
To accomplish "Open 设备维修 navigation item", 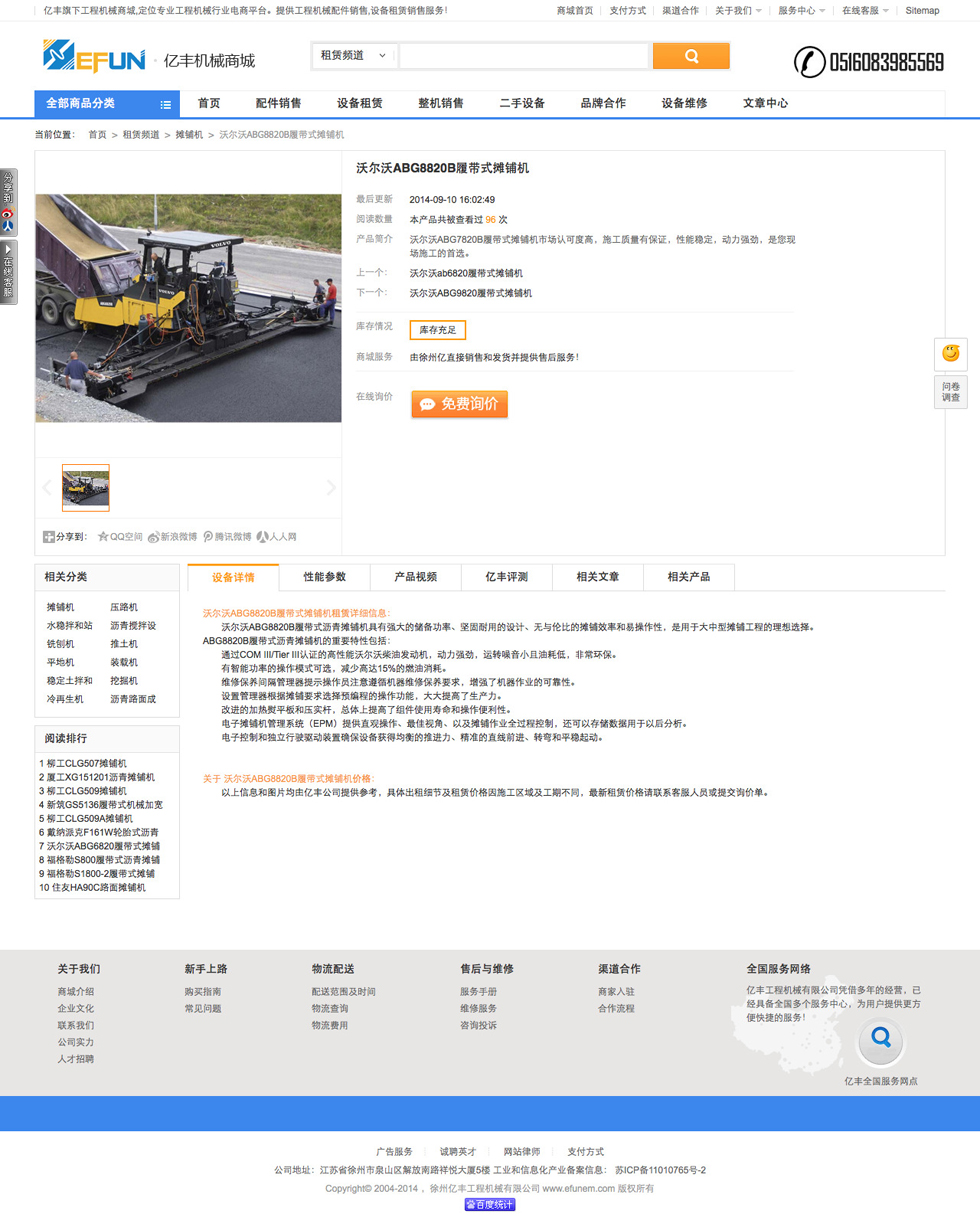I will click(x=684, y=103).
